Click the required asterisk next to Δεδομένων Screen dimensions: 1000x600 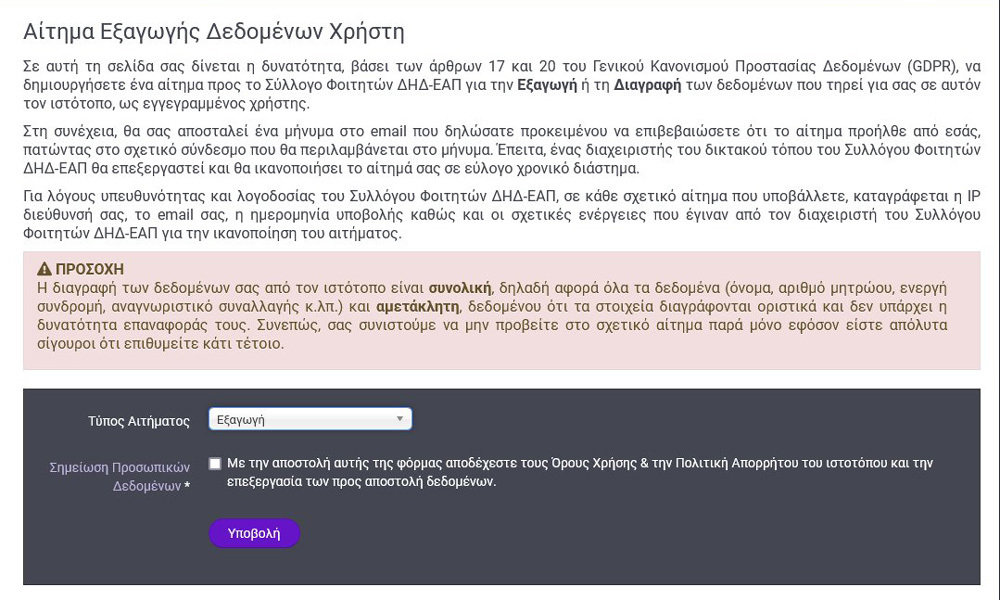187,487
